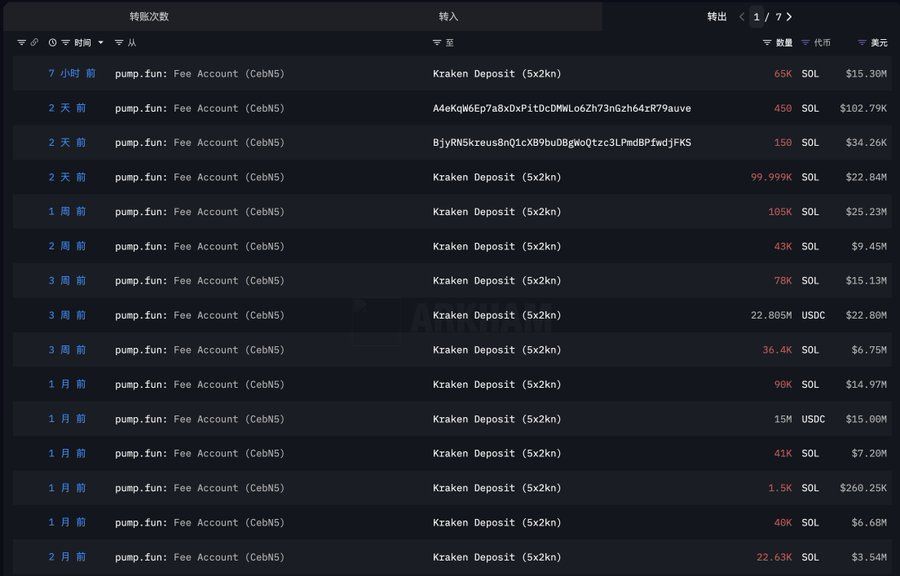
Task: Click the 代币 token filter icon
Action: (806, 43)
